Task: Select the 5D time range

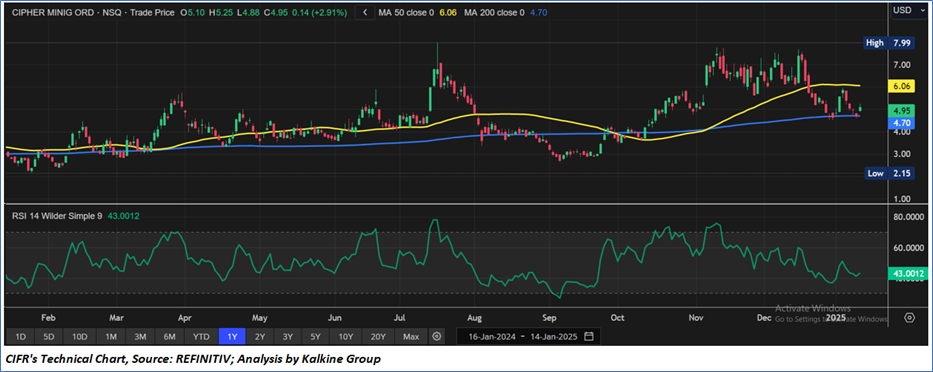Action: [49, 337]
